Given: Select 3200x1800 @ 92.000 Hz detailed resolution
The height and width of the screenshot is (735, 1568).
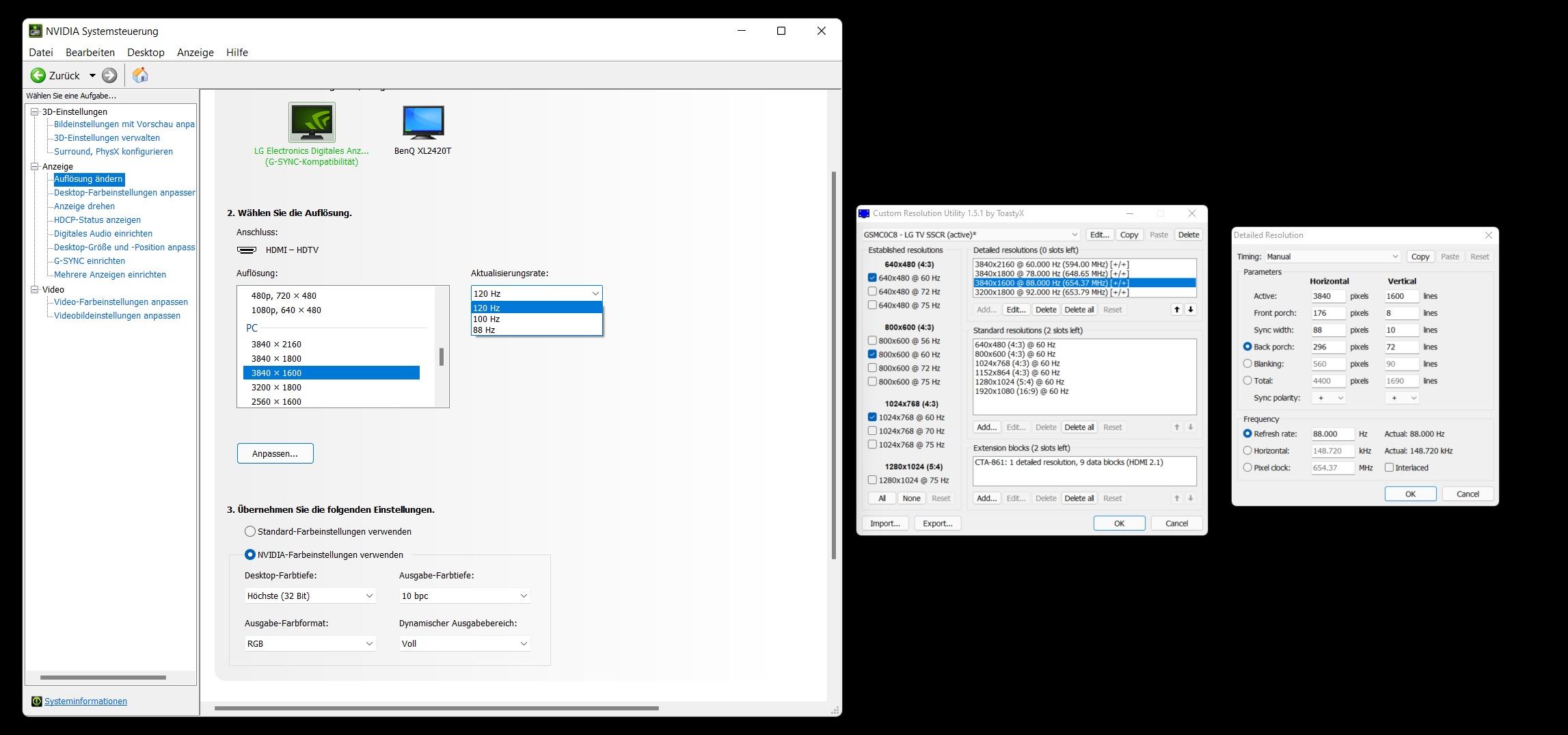Looking at the screenshot, I should (x=1084, y=293).
